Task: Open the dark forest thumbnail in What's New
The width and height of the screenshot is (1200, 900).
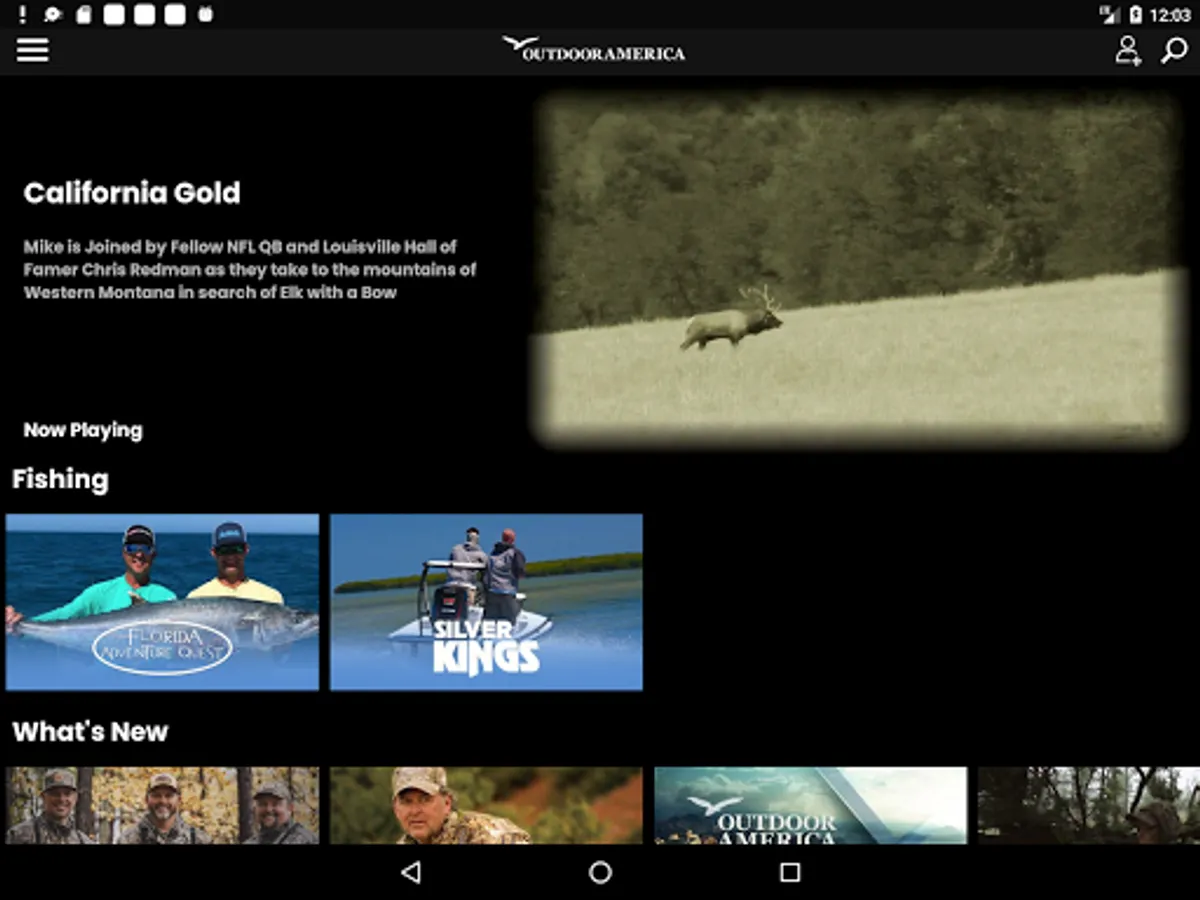Action: click(x=1089, y=805)
